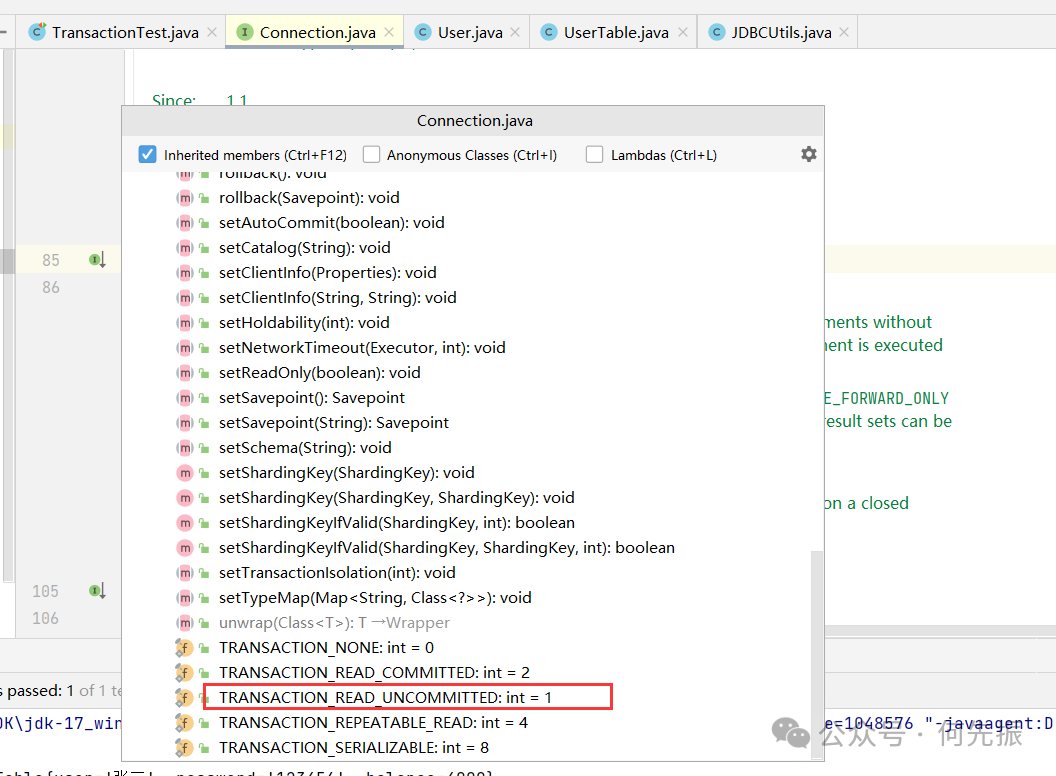Switch to JDBCUtils.java tab
The height and width of the screenshot is (776, 1056).
pos(781,32)
